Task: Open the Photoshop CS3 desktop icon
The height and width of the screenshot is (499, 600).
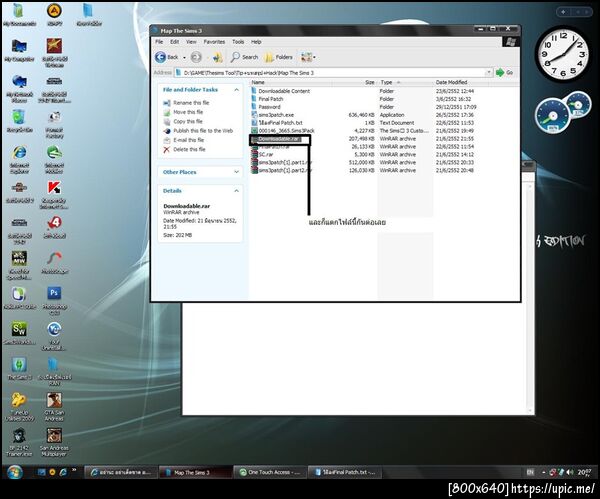Action: (54, 300)
